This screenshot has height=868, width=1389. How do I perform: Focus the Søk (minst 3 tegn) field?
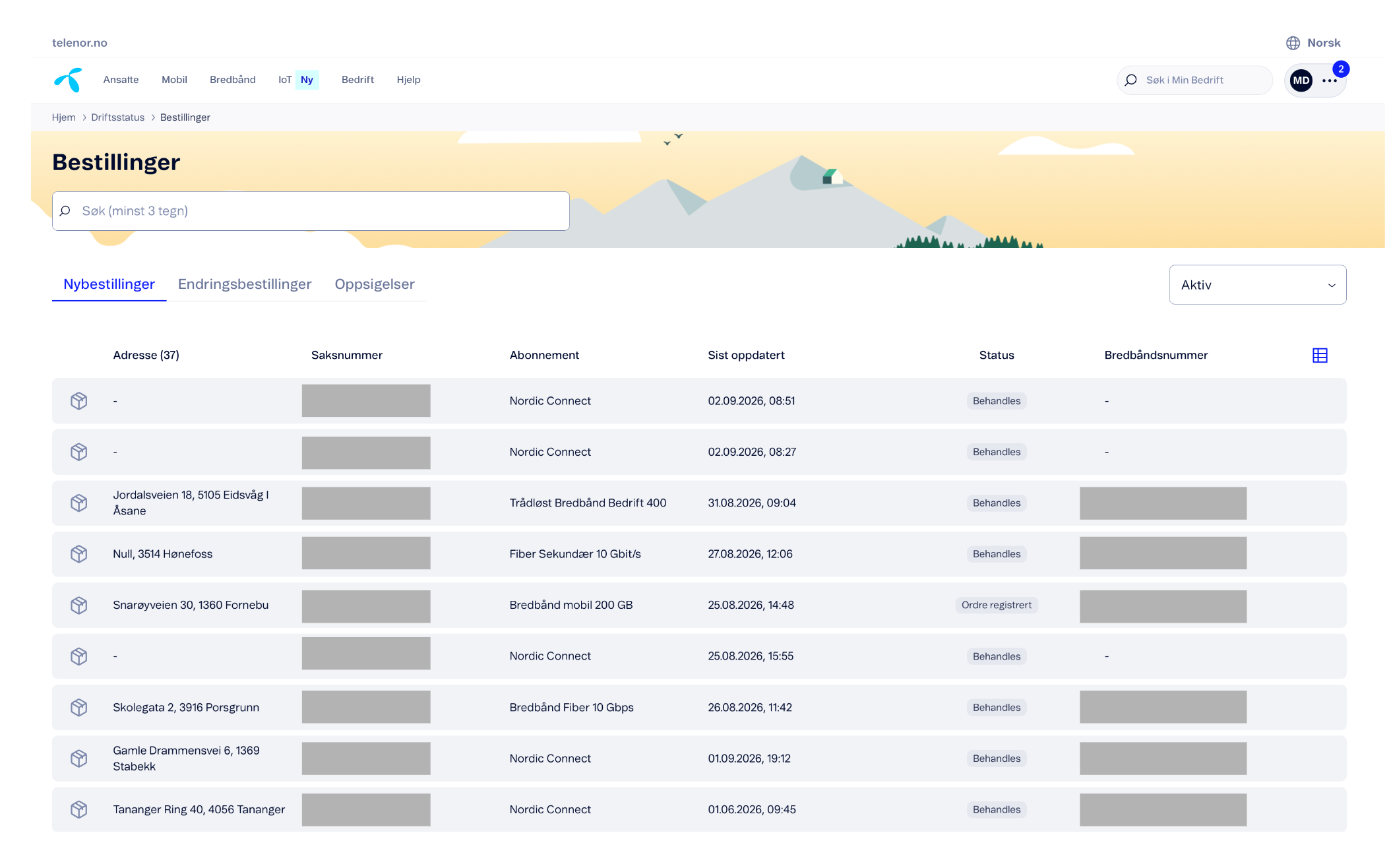[311, 211]
